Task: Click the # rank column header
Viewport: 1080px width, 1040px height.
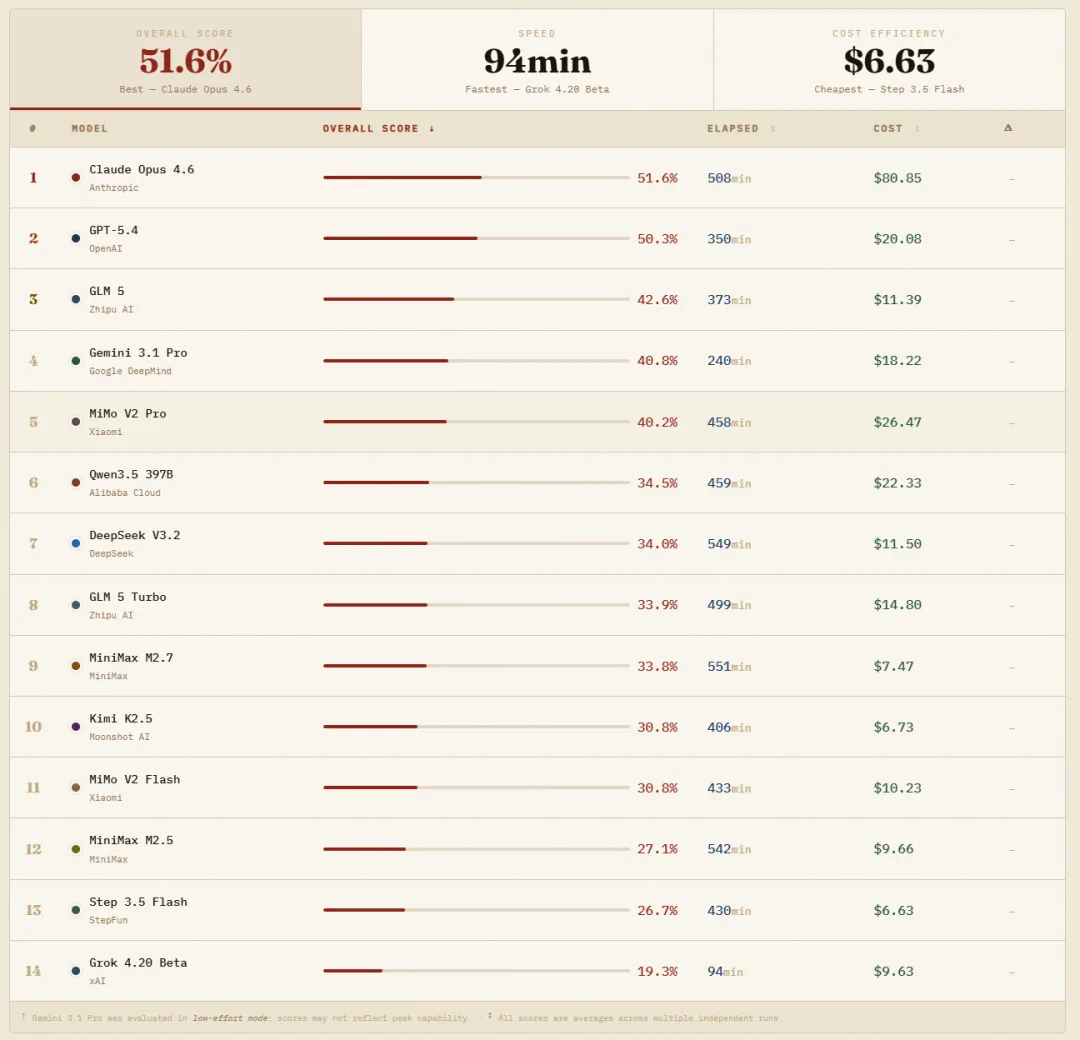Action: [x=32, y=129]
